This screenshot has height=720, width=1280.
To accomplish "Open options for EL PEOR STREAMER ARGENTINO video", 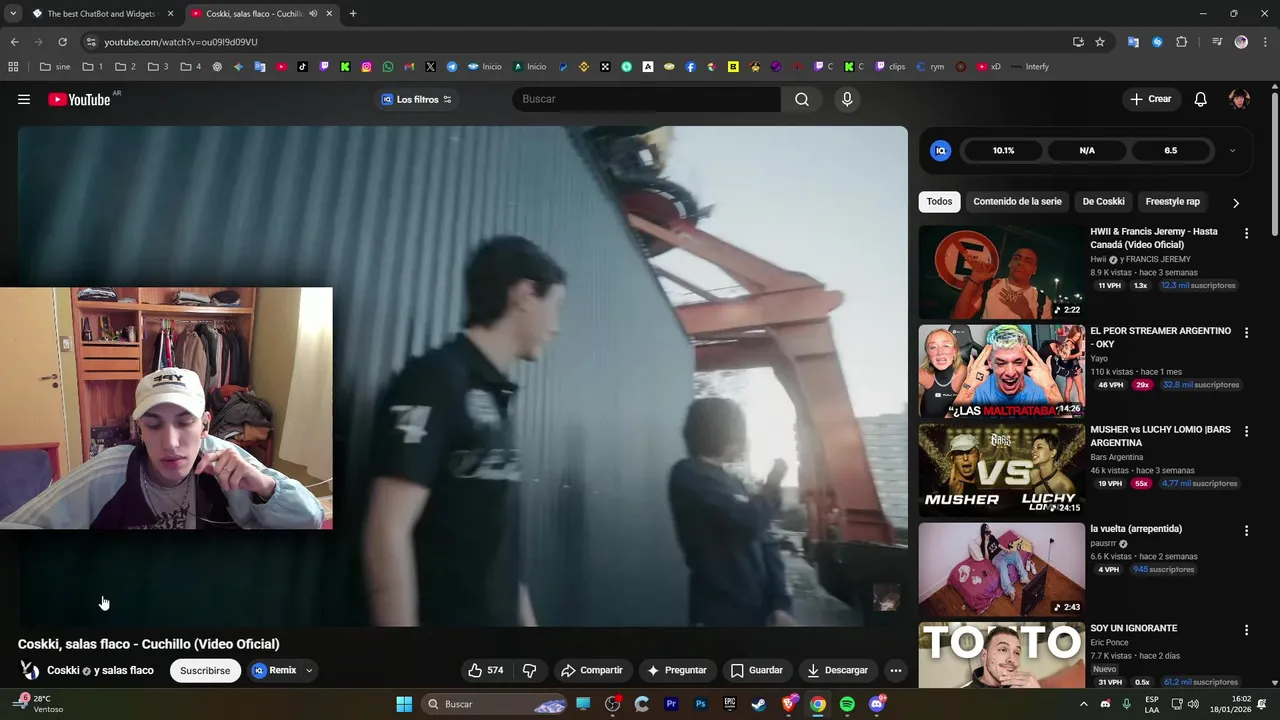I will coord(1246,332).
